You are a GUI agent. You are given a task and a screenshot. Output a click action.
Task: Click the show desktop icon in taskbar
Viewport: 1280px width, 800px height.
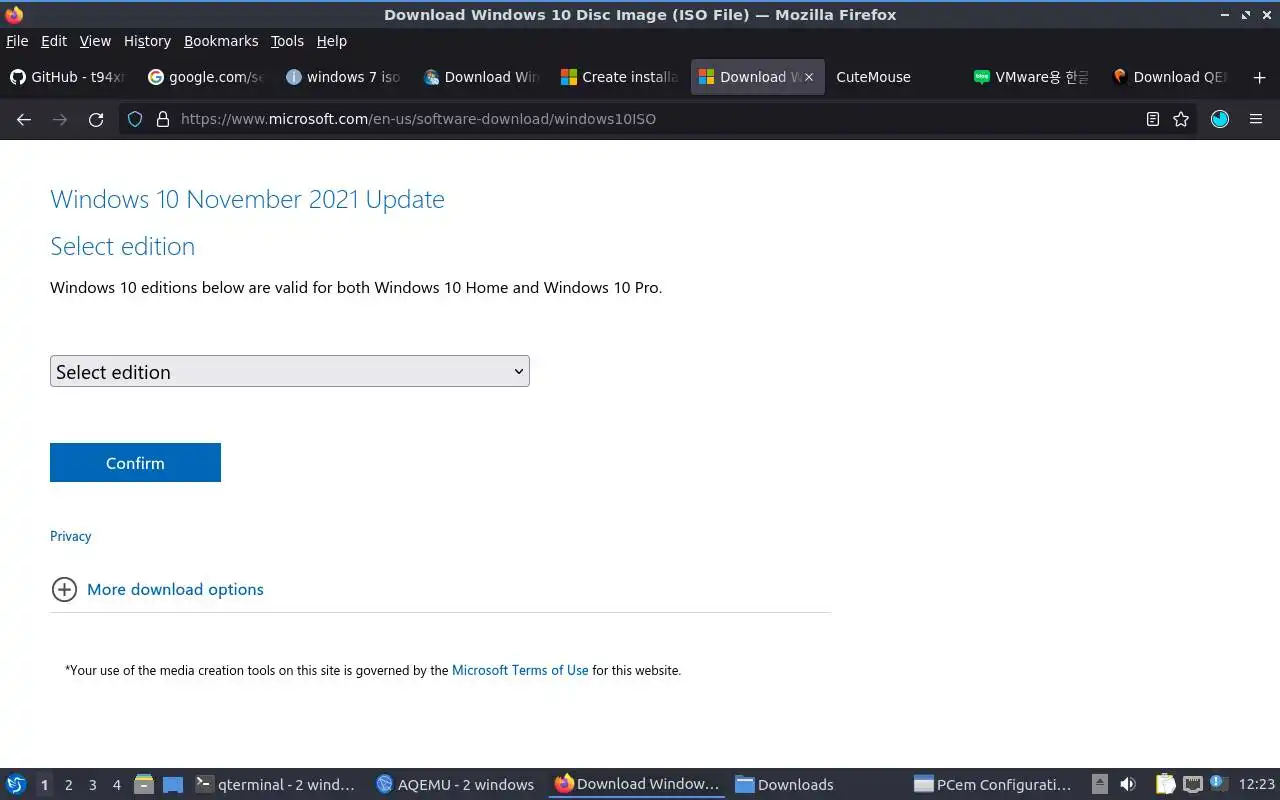(173, 785)
